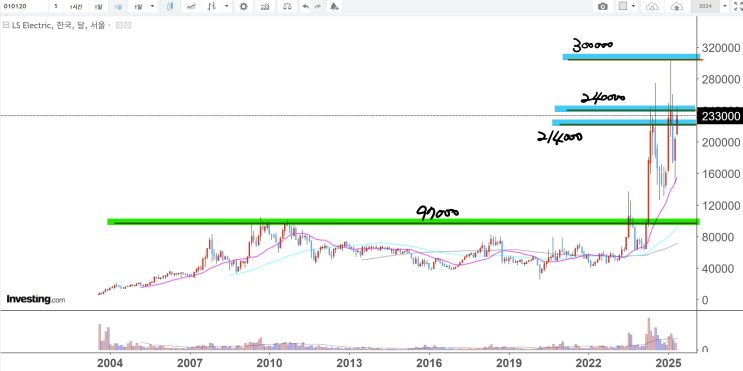Collapse the LS Electric legend box icon
Image resolution: width=743 pixels, height=371 pixels.
[x=5, y=25]
